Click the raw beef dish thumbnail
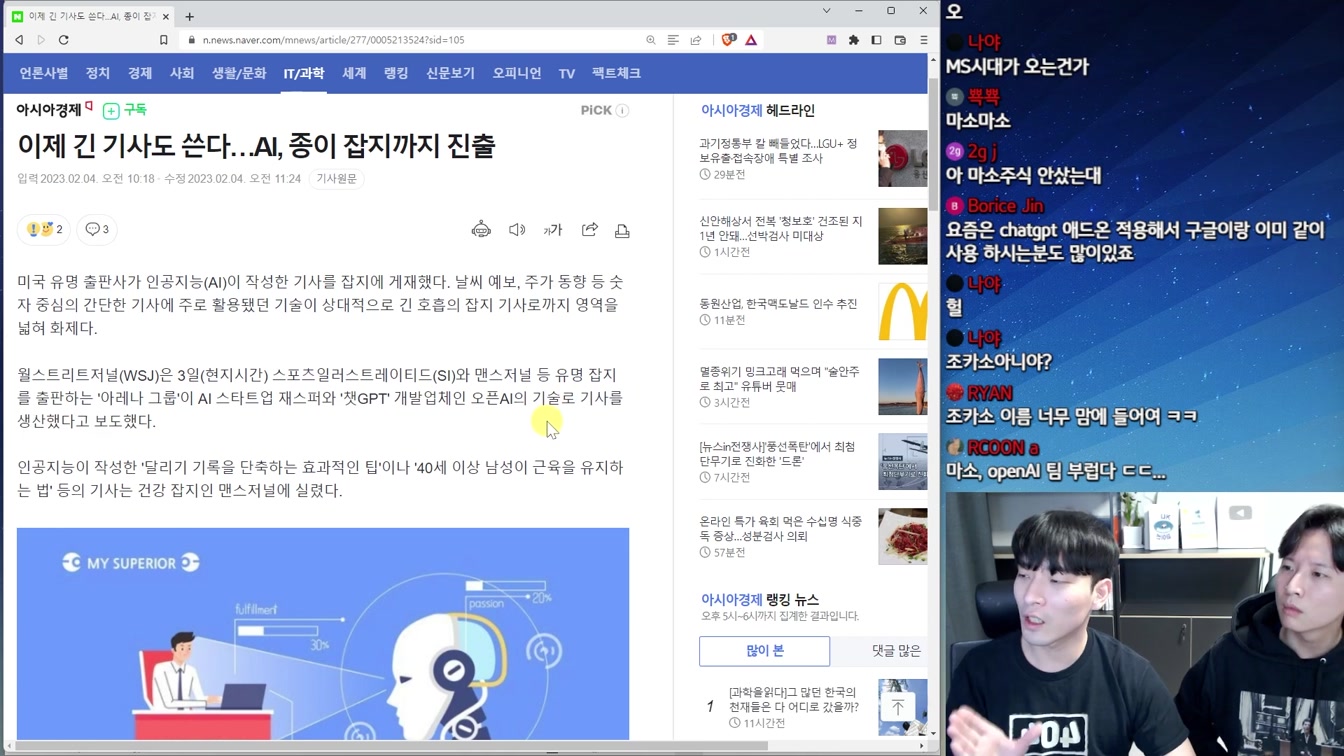This screenshot has width=1344, height=756. point(903,536)
